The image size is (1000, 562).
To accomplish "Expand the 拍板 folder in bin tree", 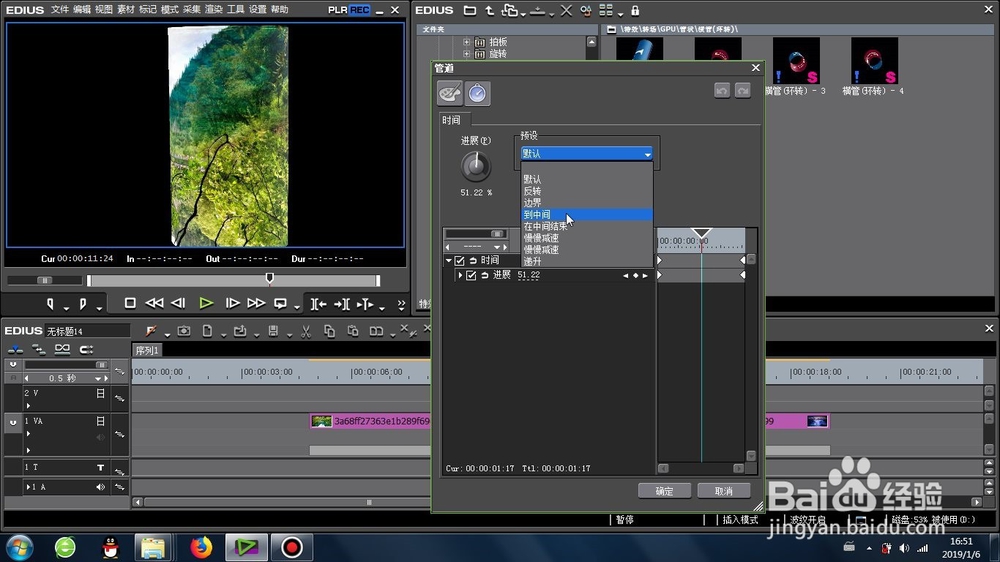I will click(466, 42).
